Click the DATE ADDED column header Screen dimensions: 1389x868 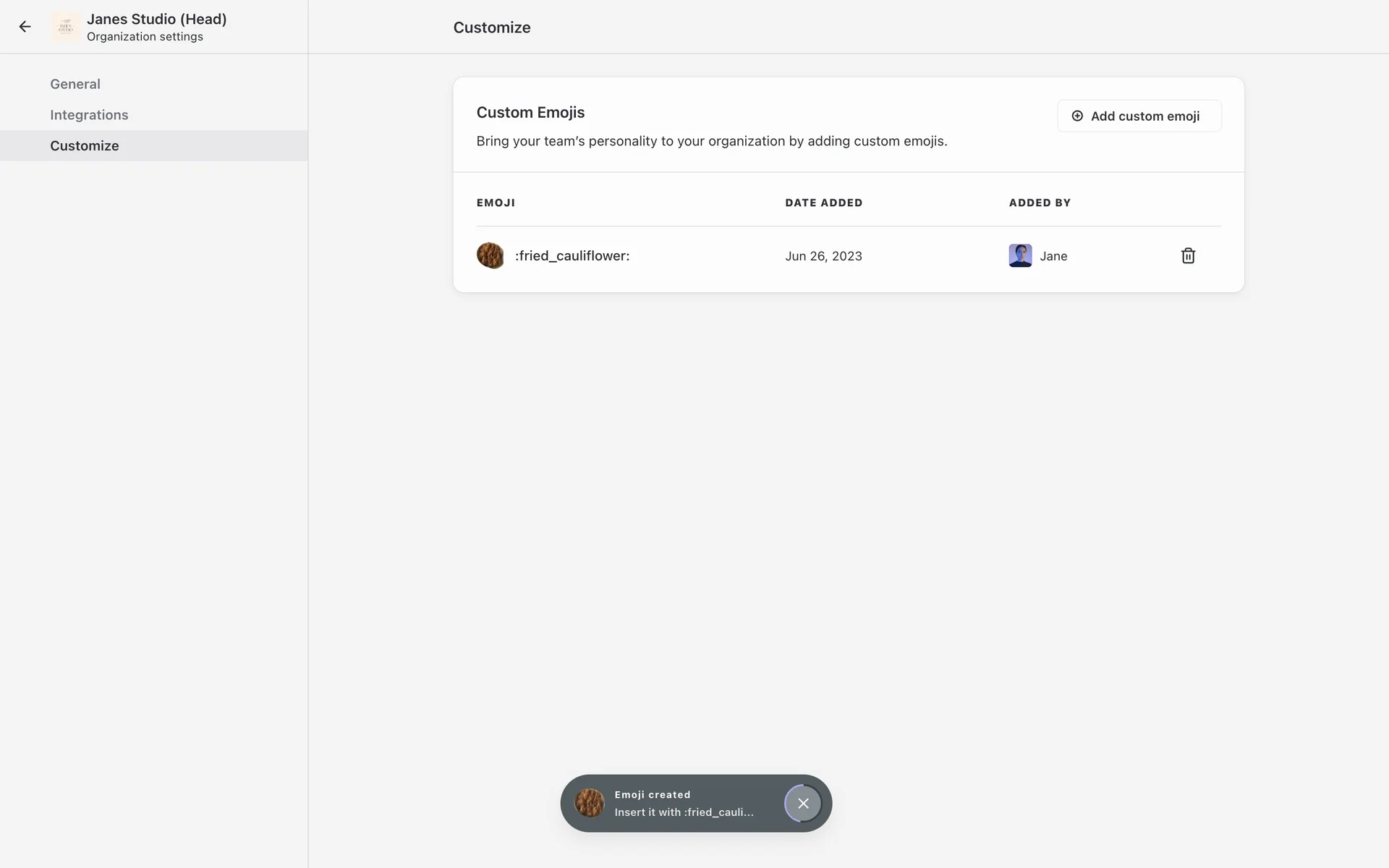823,203
